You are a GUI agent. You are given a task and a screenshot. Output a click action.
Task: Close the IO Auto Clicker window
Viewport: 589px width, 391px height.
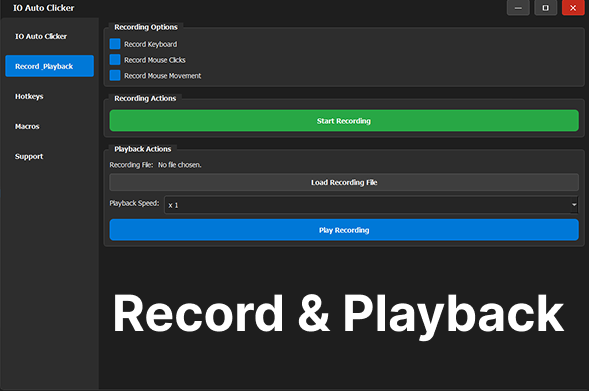573,8
